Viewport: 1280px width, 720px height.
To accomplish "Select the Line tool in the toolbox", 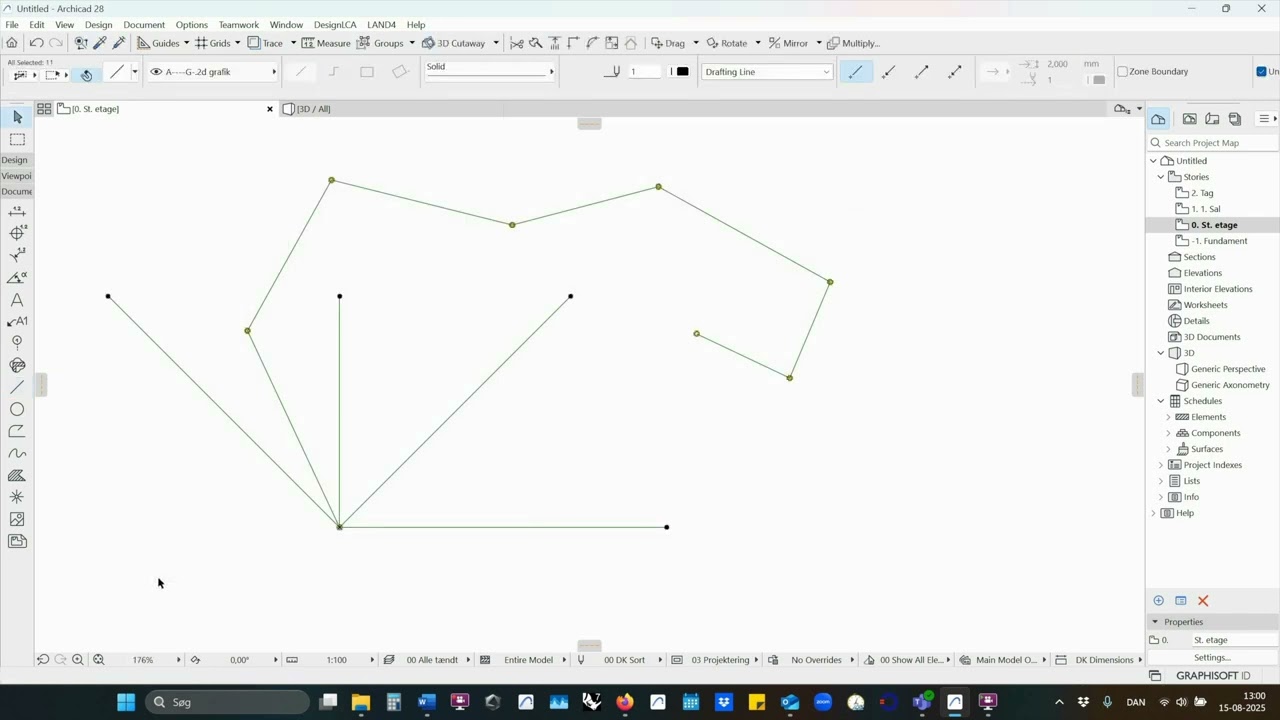I will (17, 387).
